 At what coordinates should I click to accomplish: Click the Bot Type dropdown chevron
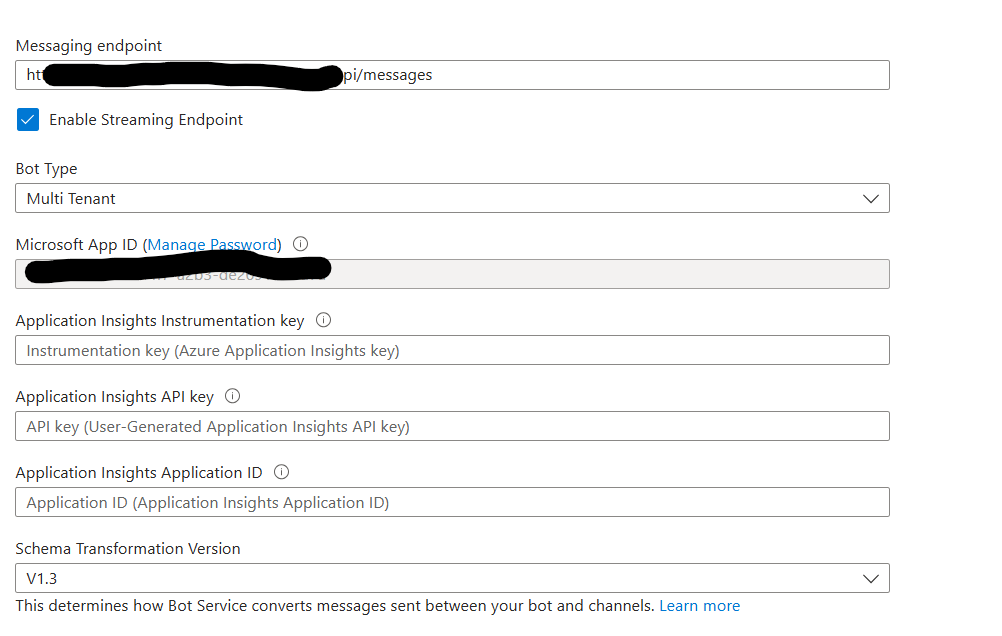(871, 198)
